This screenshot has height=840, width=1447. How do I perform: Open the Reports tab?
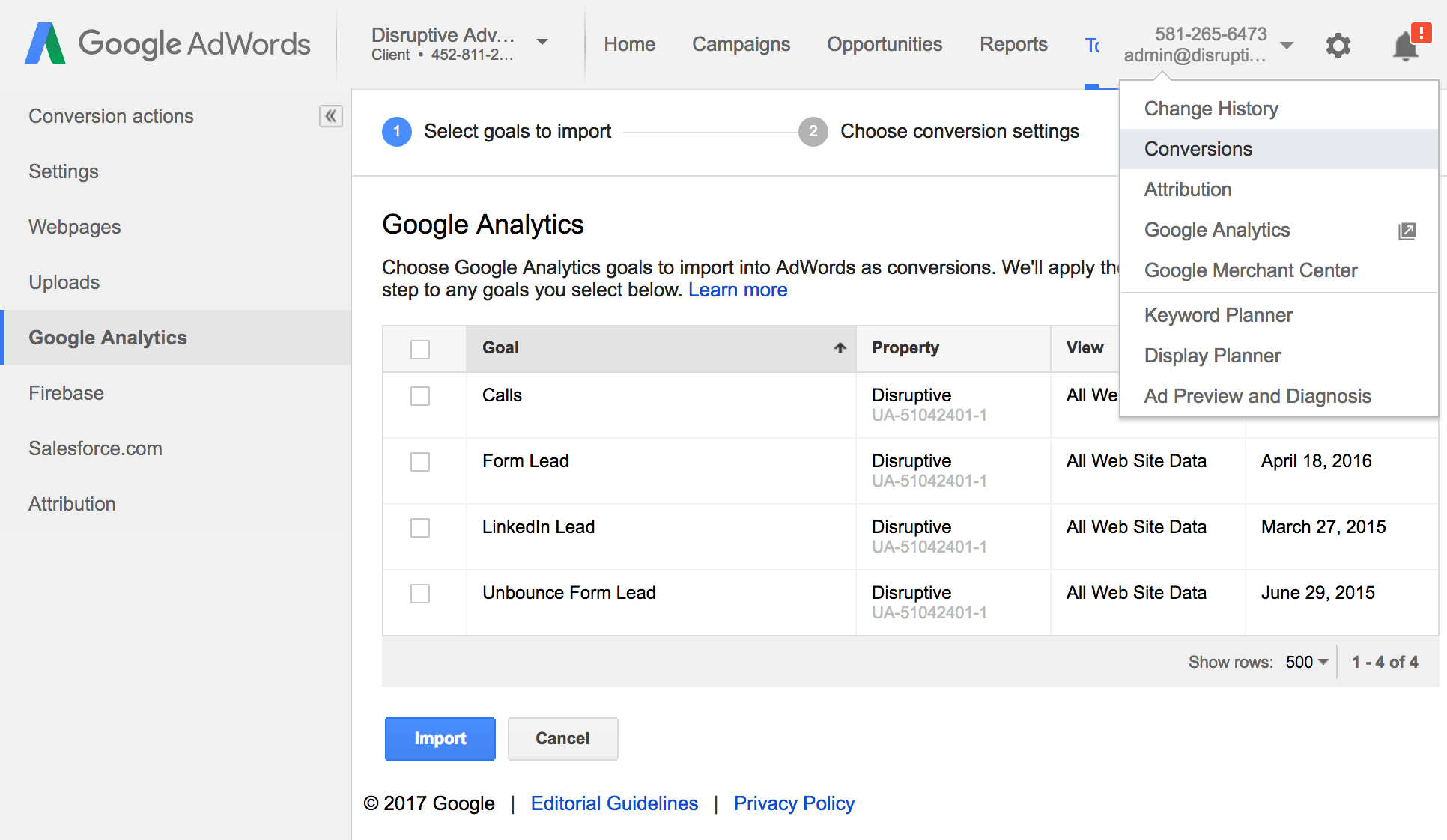point(1013,45)
